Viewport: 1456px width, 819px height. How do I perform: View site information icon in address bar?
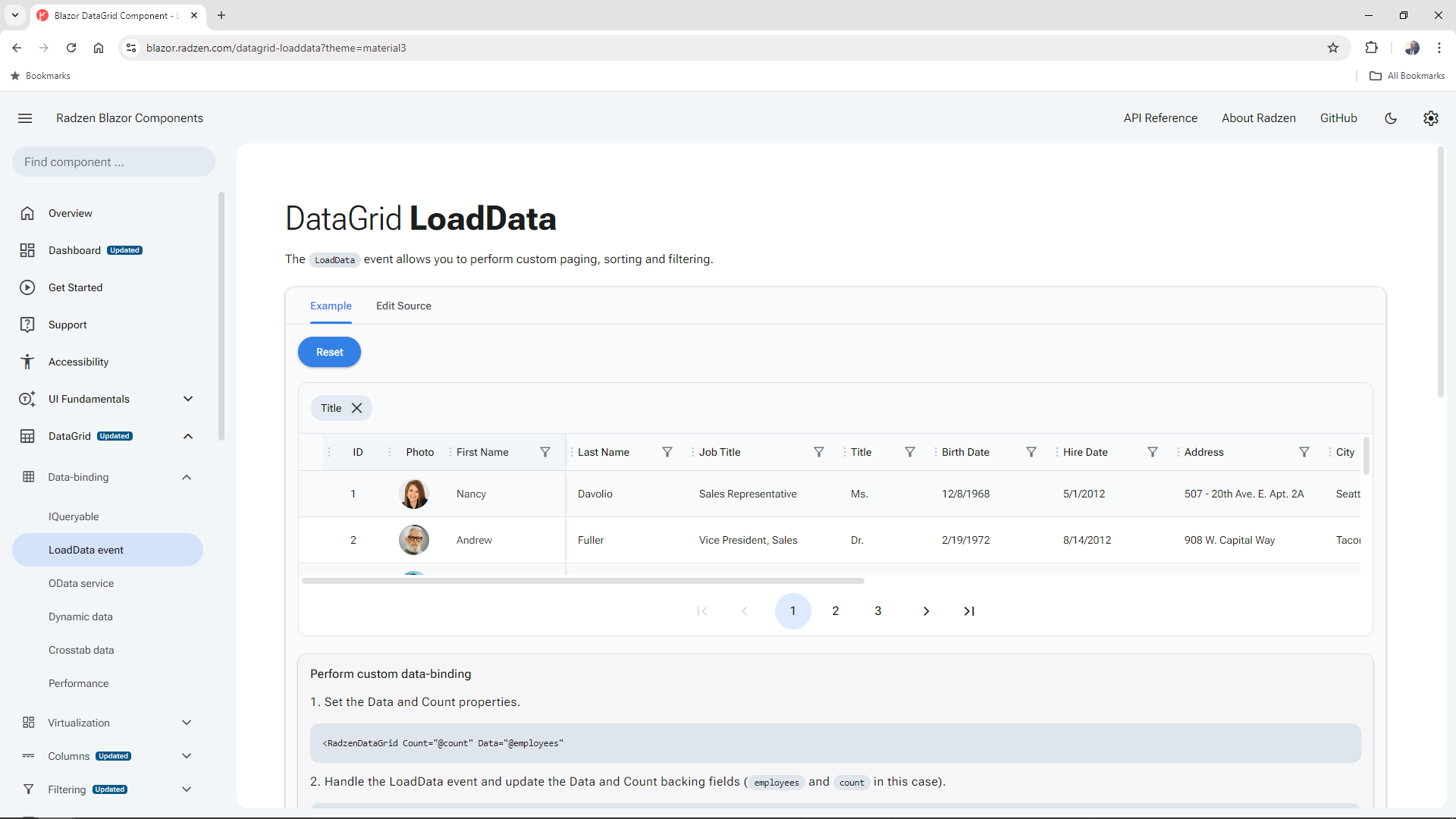131,48
